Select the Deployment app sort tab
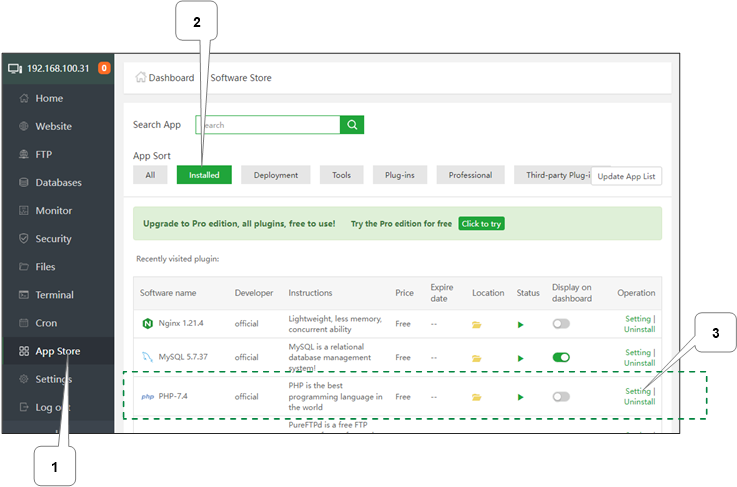Screen dimensions: 737x487 [x=275, y=175]
